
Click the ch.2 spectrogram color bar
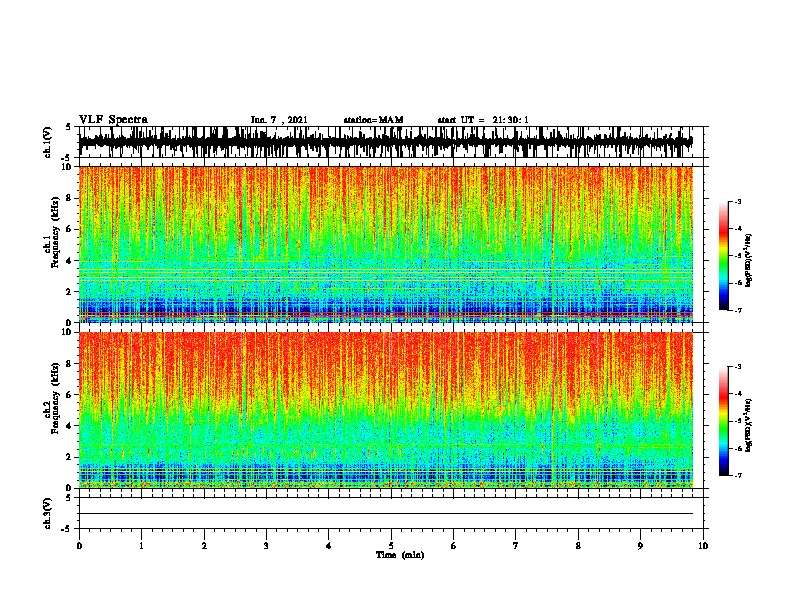724,421
